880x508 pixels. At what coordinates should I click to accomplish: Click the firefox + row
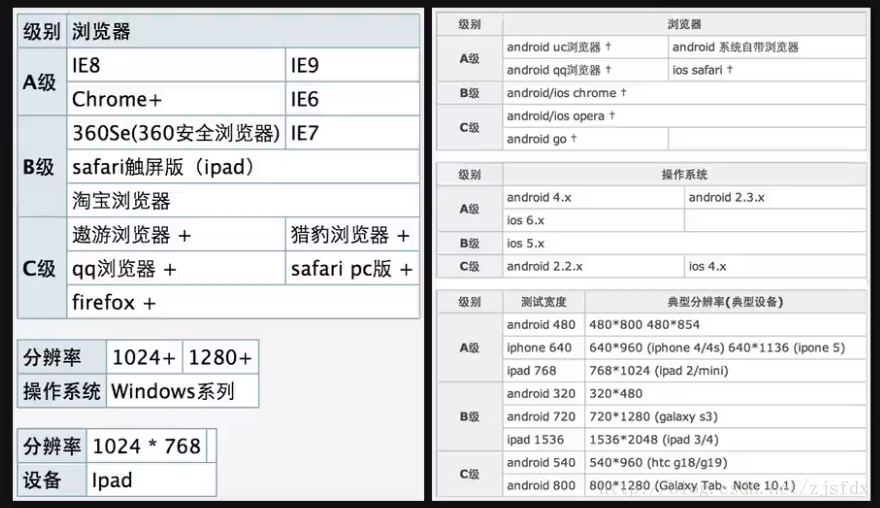coord(243,302)
